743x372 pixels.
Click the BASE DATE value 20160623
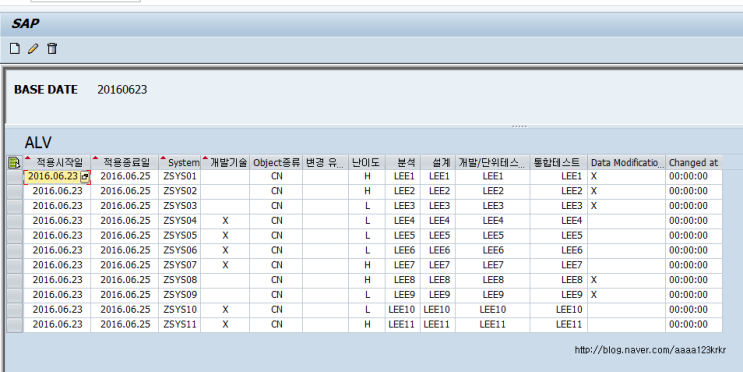(x=122, y=90)
